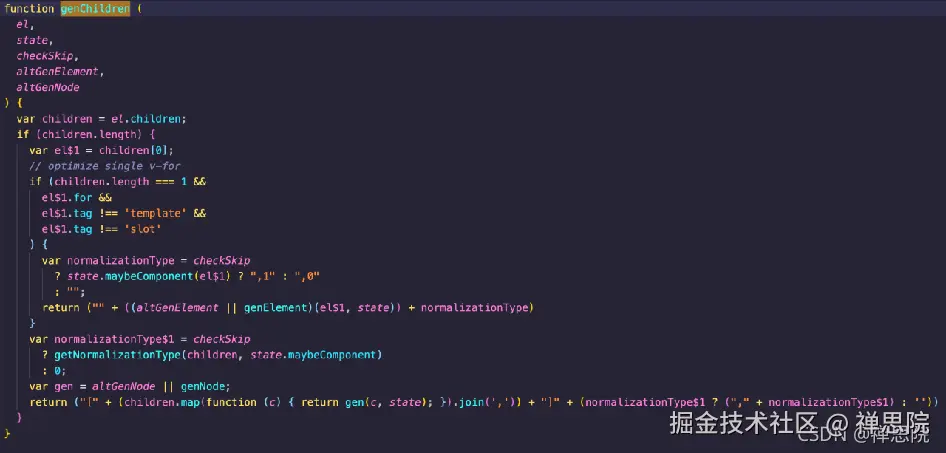Click the '// optimize single v-for' comment
The width and height of the screenshot is (946, 453).
point(105,166)
